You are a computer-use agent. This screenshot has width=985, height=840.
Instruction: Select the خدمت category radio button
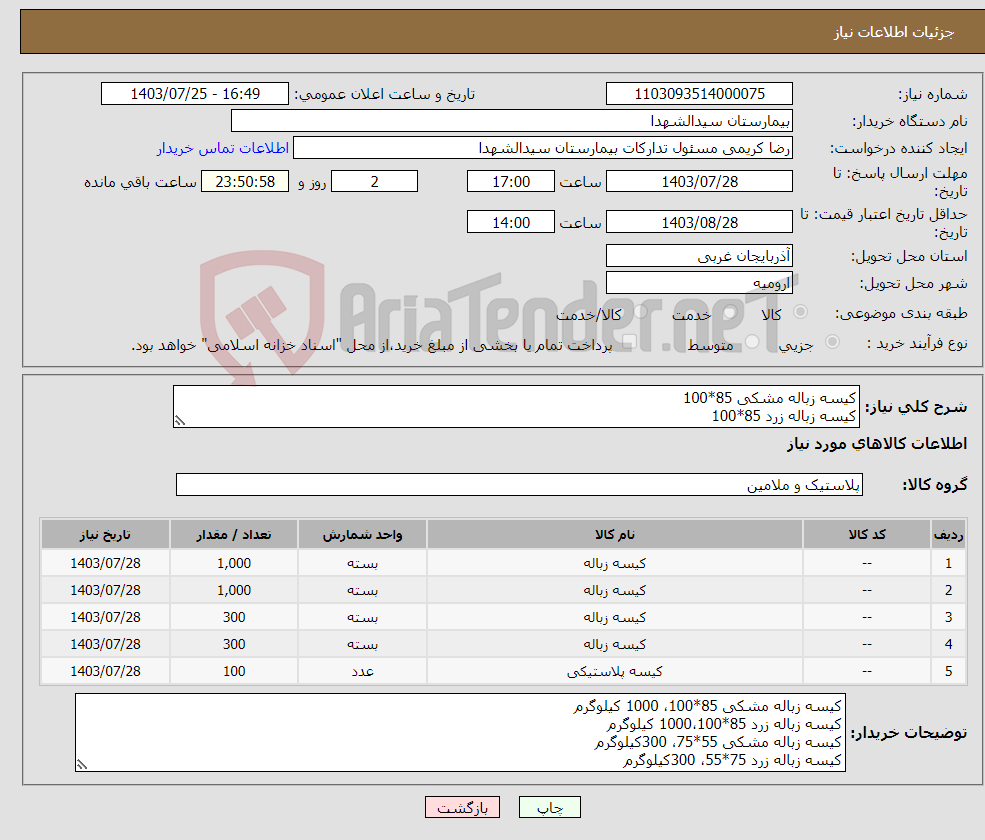(x=730, y=312)
